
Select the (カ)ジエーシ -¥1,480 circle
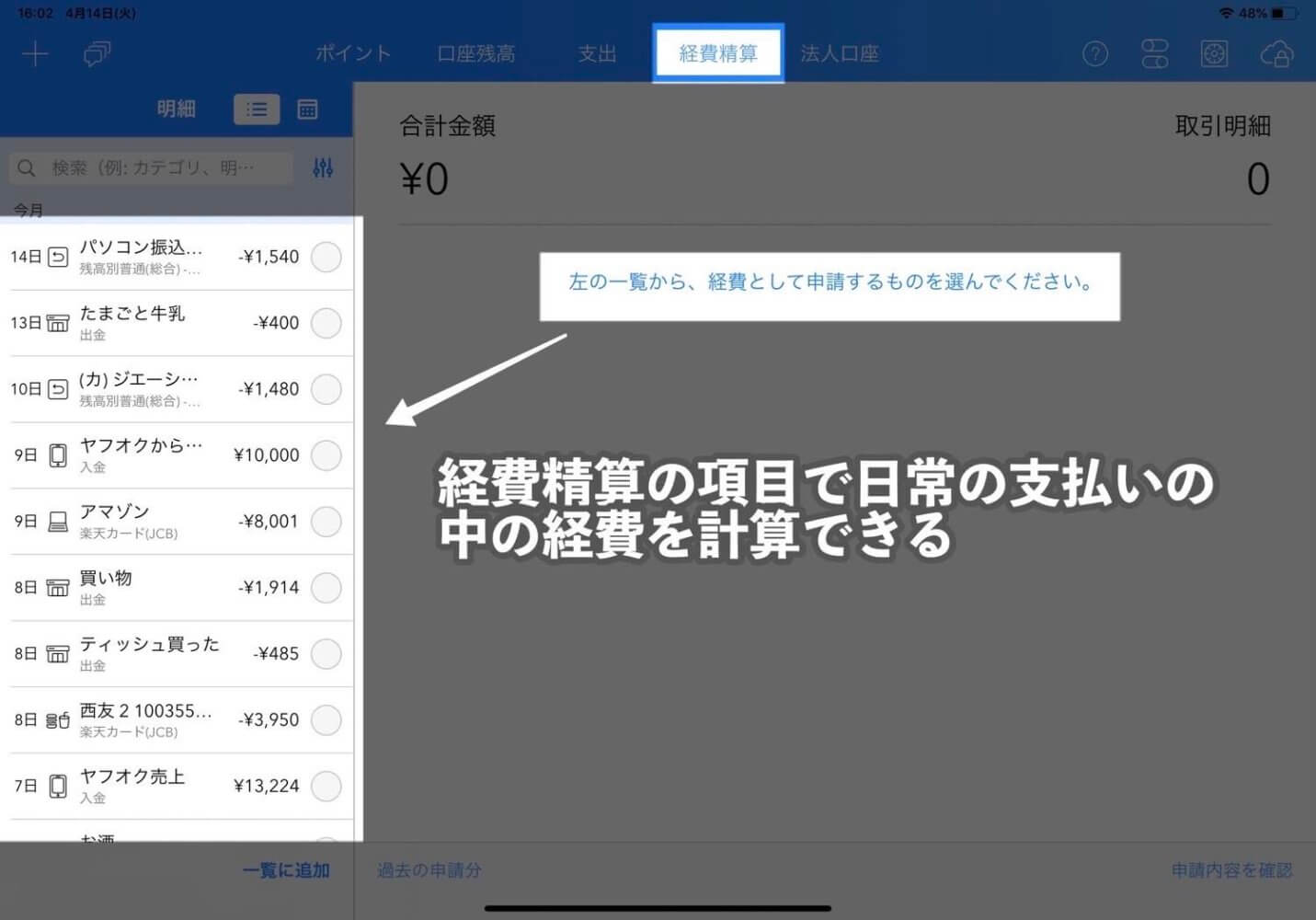coord(326,389)
